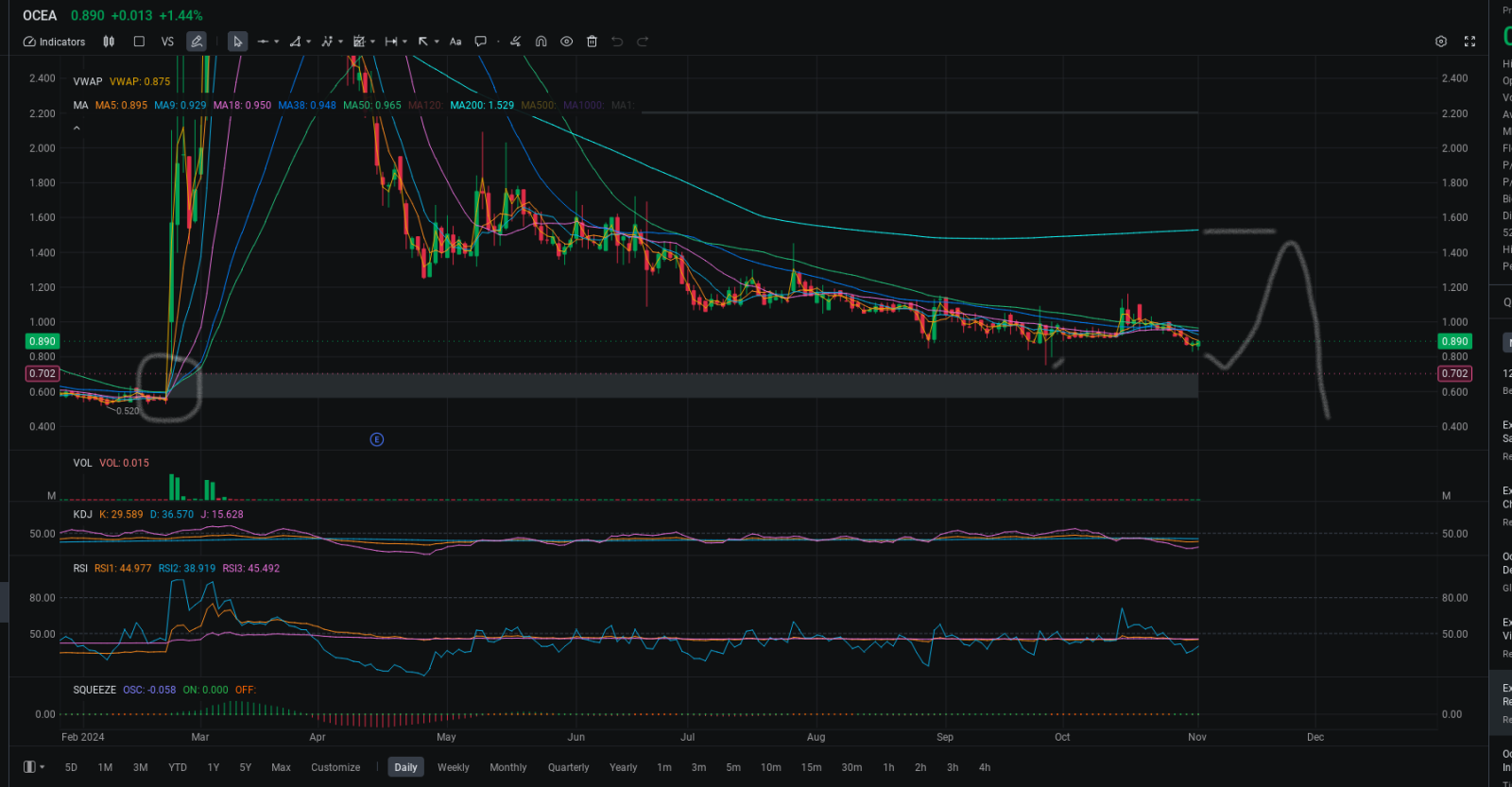Screen dimensions: 1512x787
Task: Click the red 0.702 price label on left axis
Action: [x=43, y=374]
